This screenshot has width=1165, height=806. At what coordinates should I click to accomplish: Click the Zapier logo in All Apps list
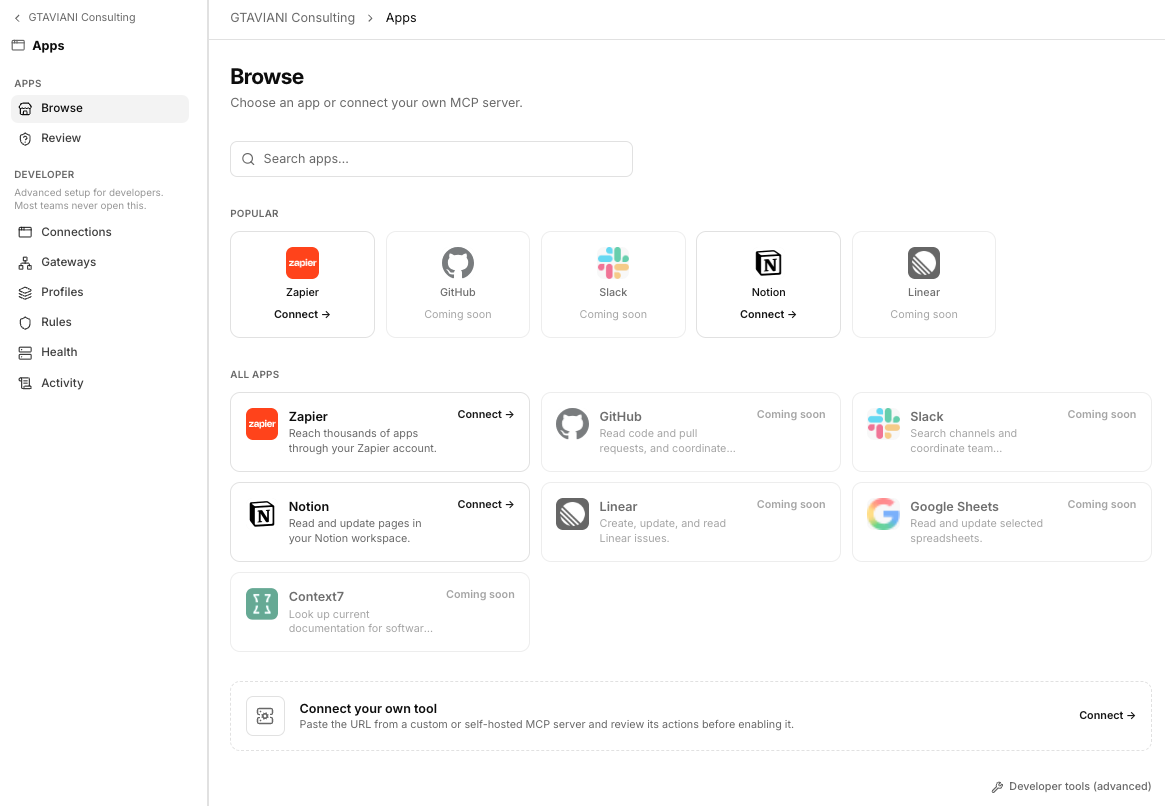pyautogui.click(x=262, y=424)
